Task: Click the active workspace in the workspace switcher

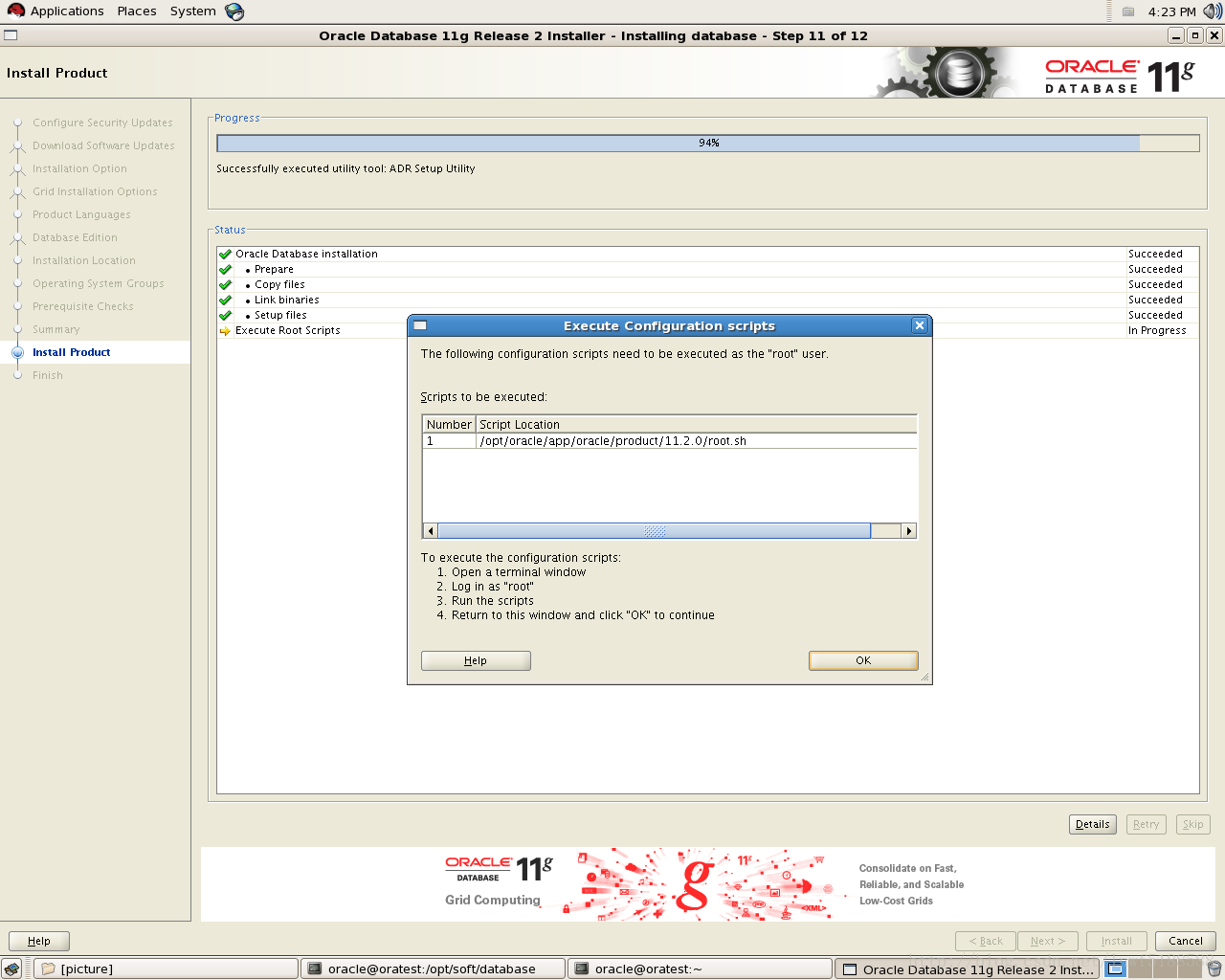Action: (1116, 969)
